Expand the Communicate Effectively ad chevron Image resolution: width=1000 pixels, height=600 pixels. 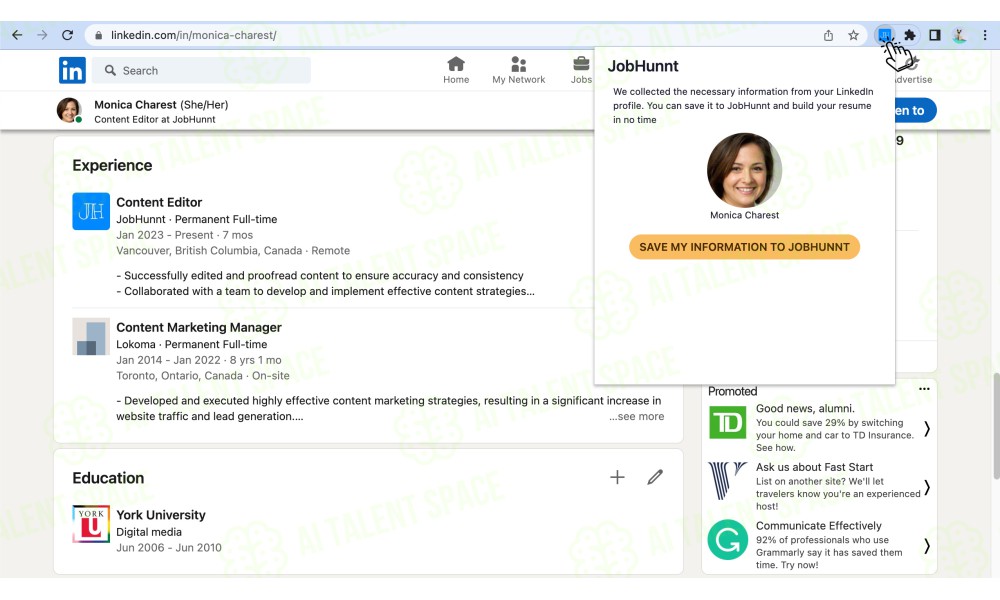tap(927, 546)
